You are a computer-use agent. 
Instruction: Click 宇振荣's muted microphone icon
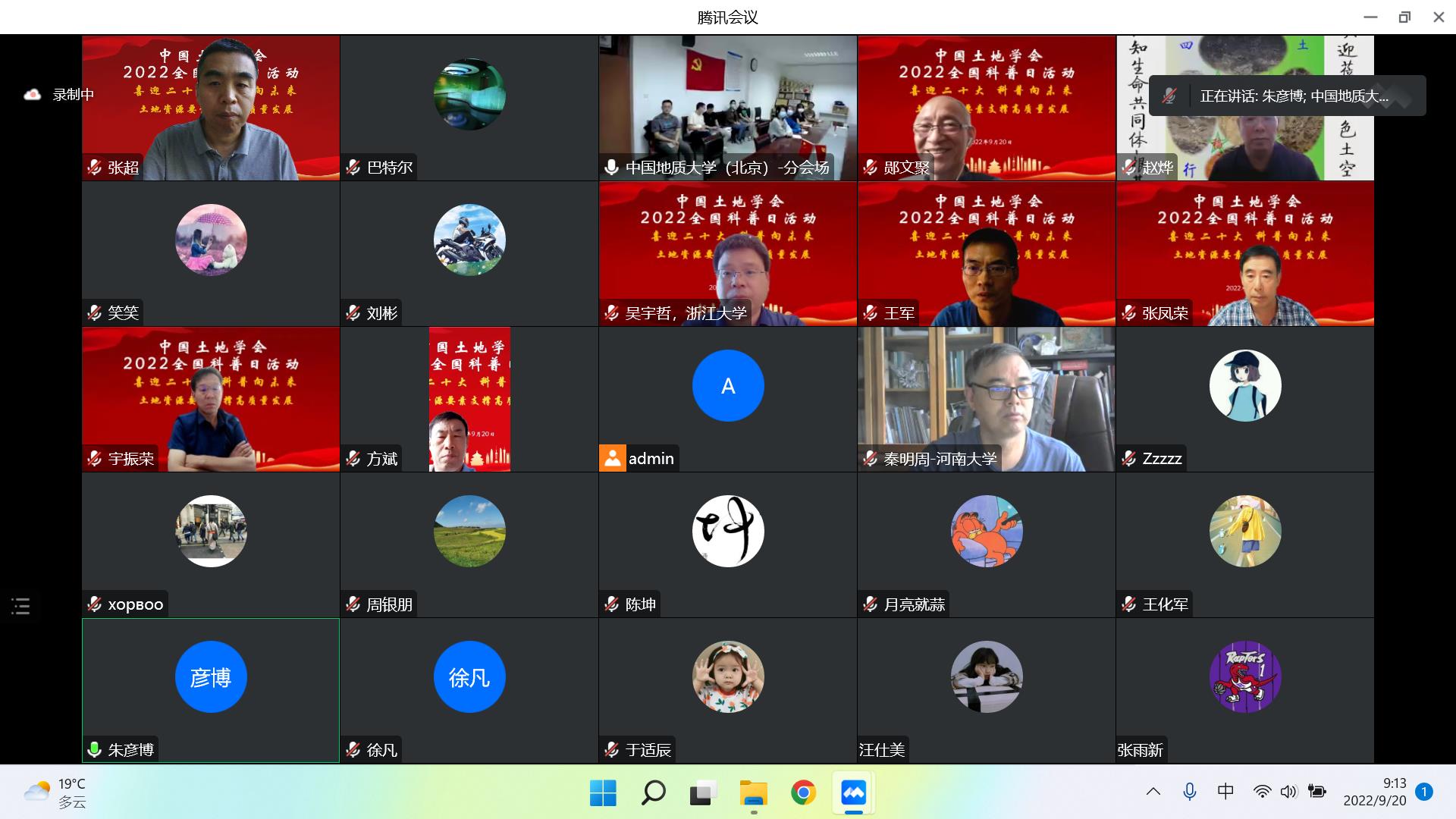(x=95, y=459)
